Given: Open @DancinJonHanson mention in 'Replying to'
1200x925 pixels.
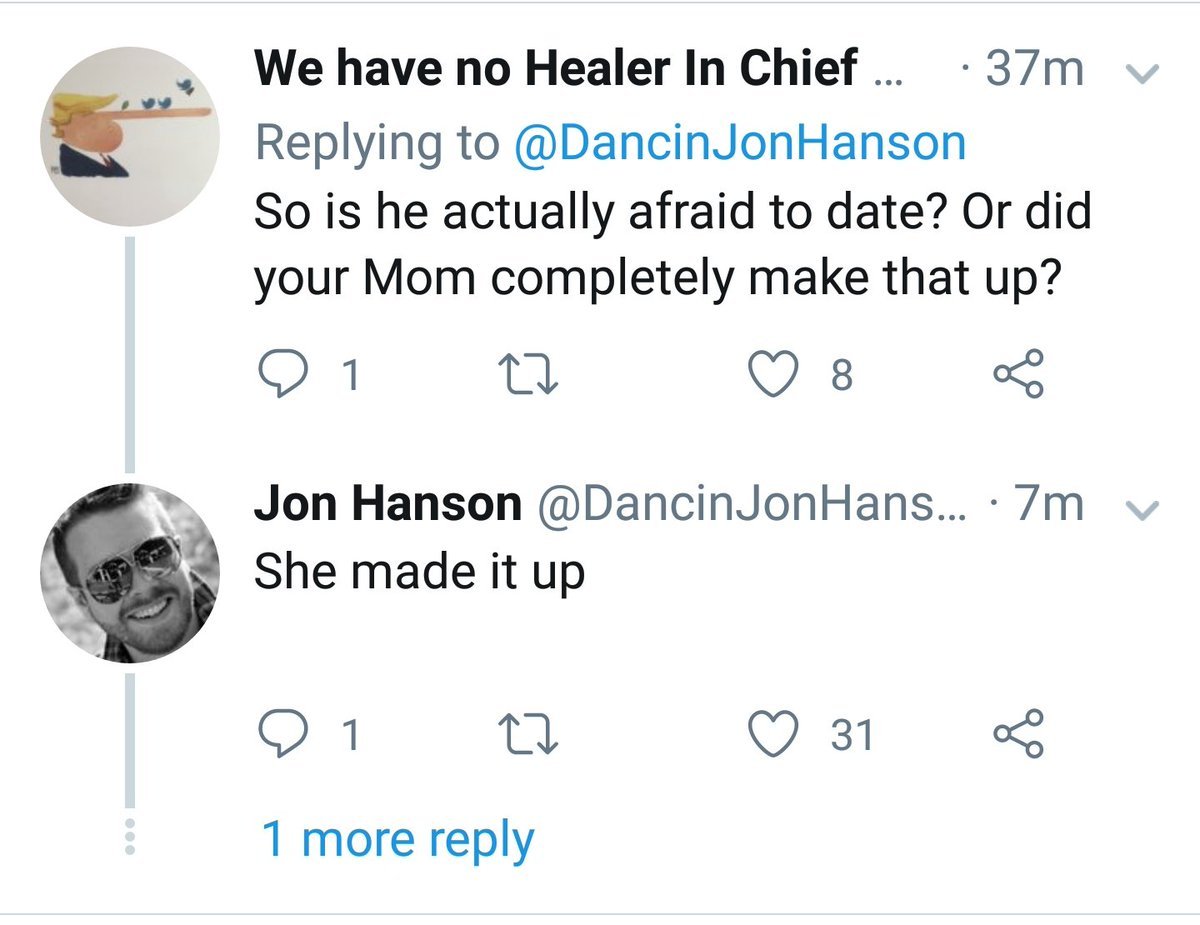Looking at the screenshot, I should [x=739, y=143].
